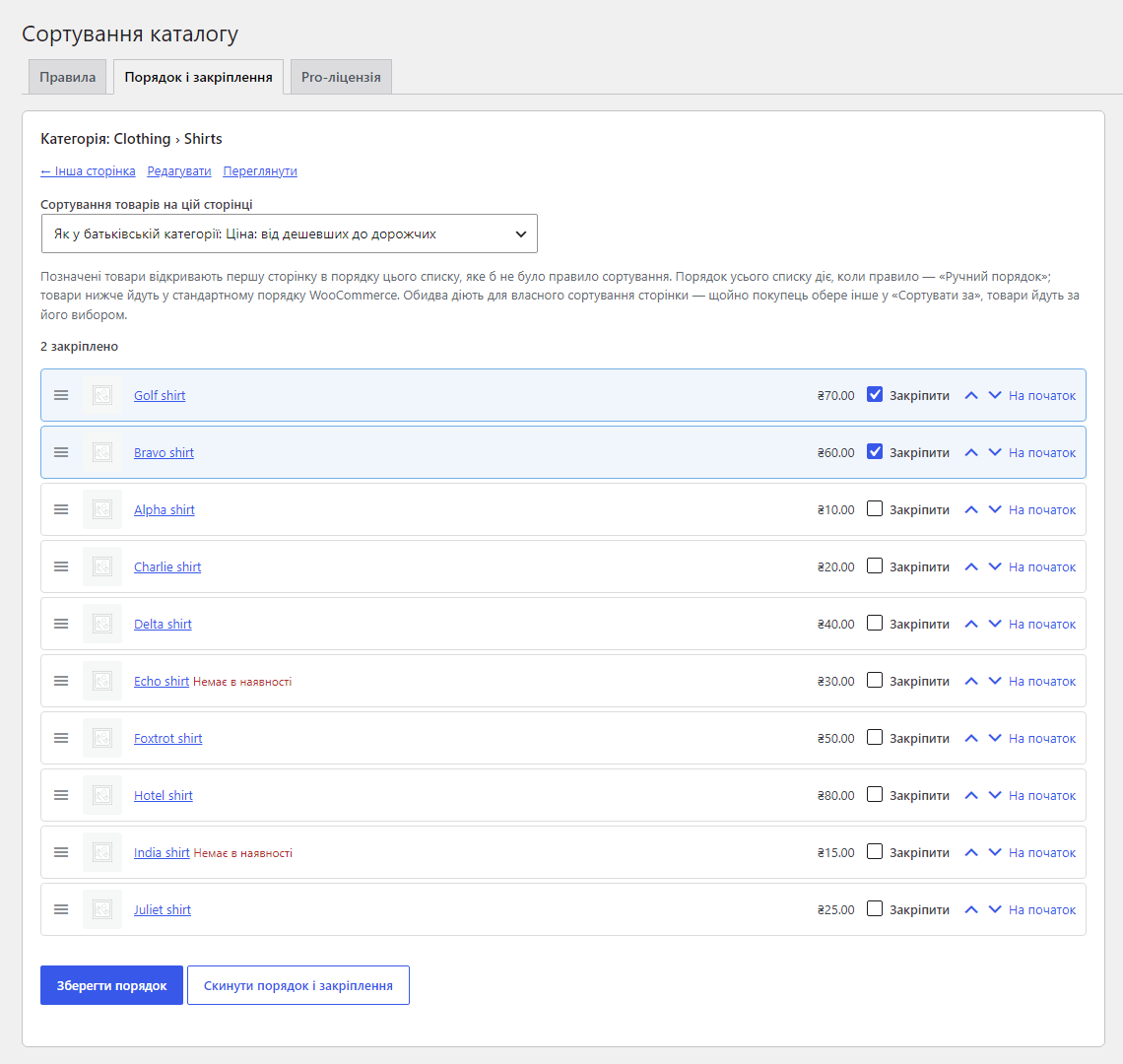Uncheck the pin box for Bravo shirt
Viewport: 1123px width, 1064px height.
pos(875,452)
